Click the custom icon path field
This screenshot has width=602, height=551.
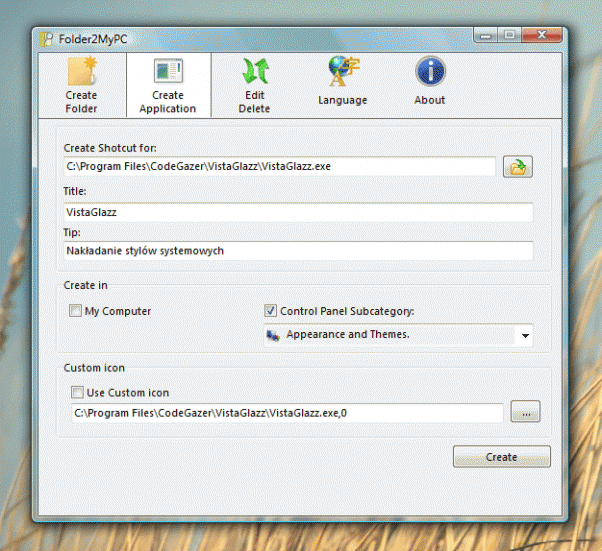pos(287,413)
